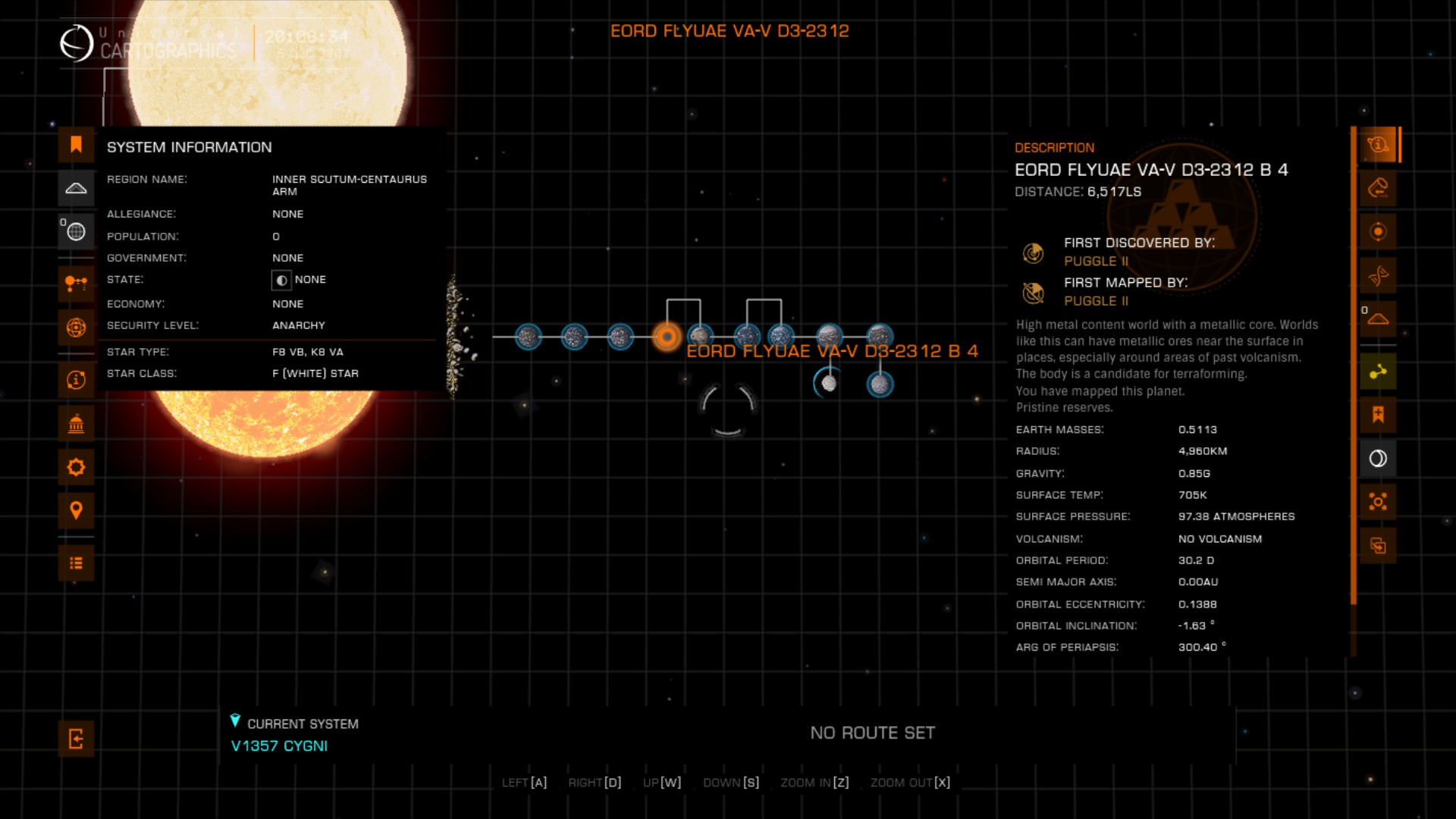1456x819 pixels.
Task: Click the SYSTEM INFORMATION header
Action: [x=189, y=147]
